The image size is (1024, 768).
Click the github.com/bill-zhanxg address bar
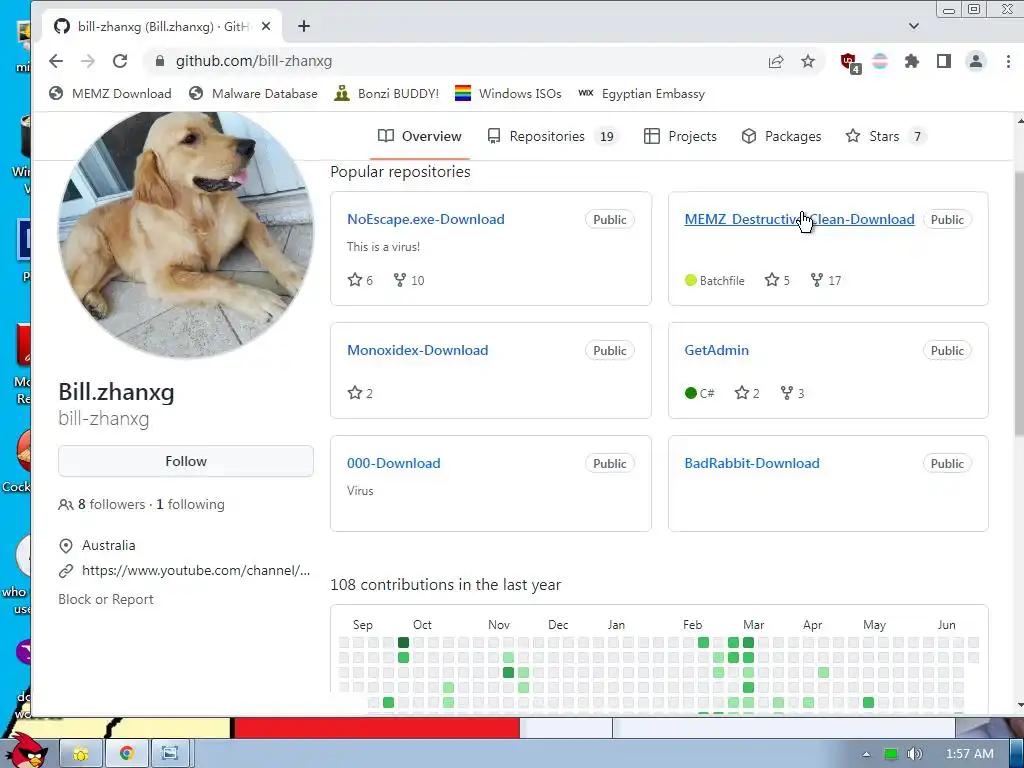pos(457,61)
